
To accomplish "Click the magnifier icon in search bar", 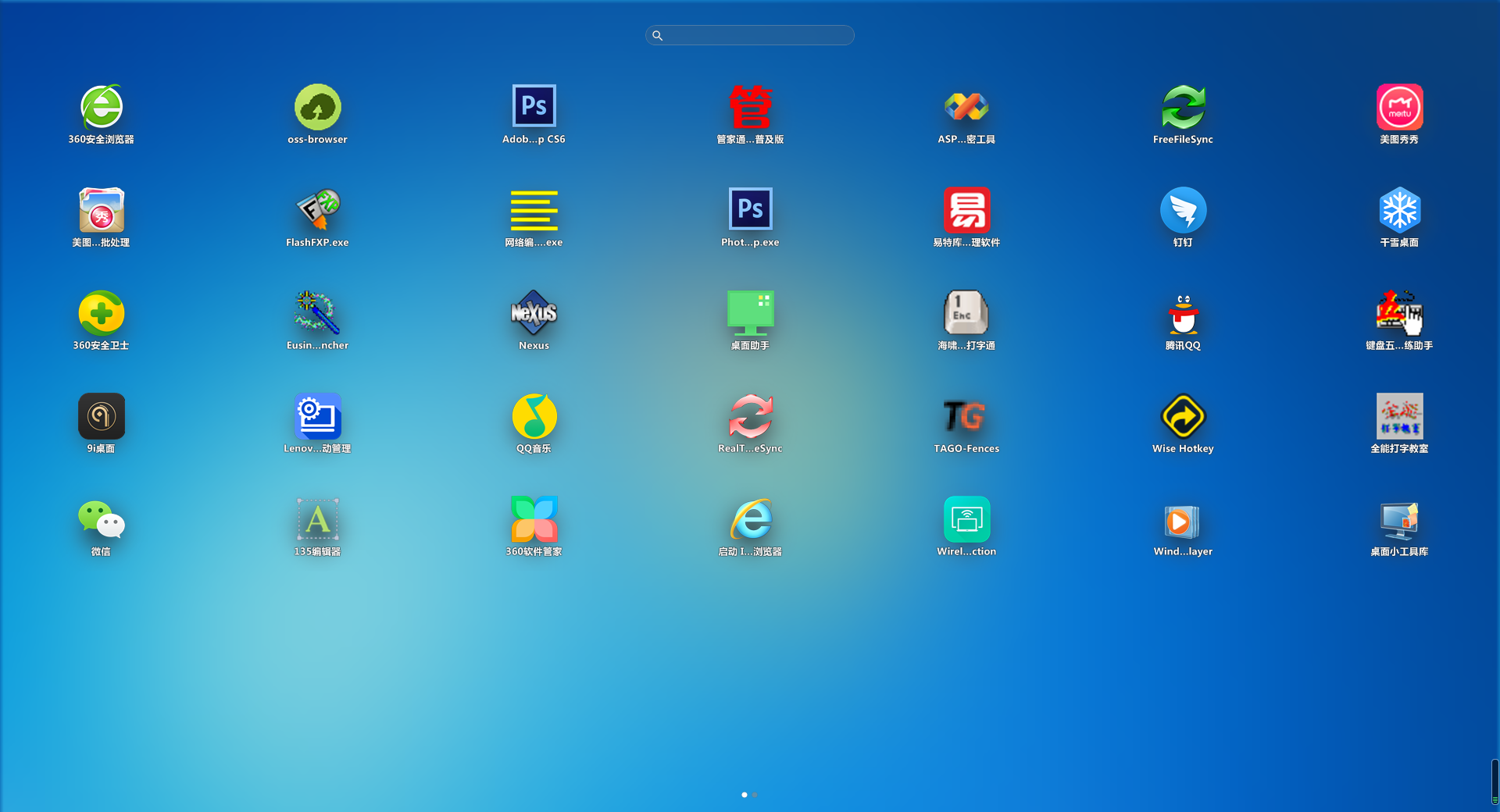I will coord(658,35).
